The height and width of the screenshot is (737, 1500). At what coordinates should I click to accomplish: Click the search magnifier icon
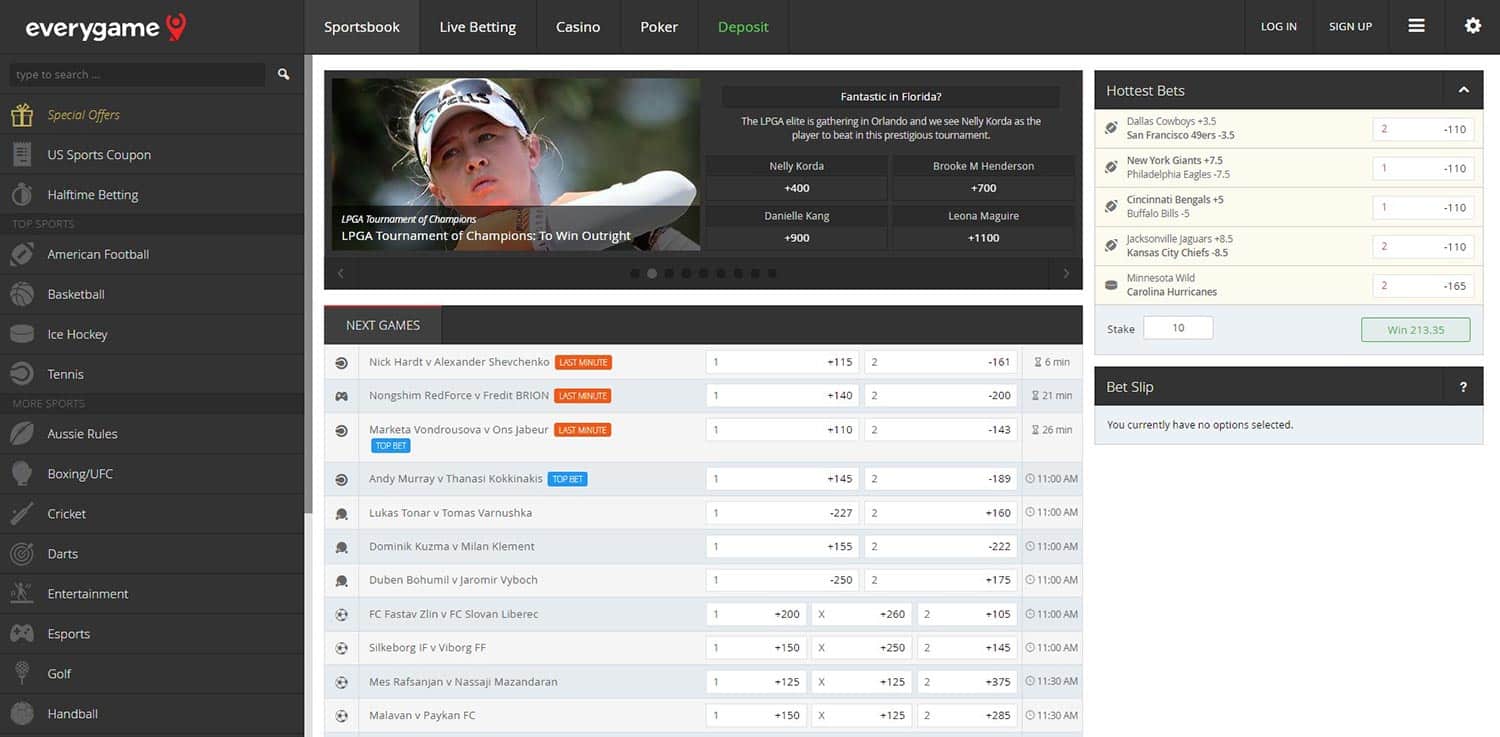(284, 74)
